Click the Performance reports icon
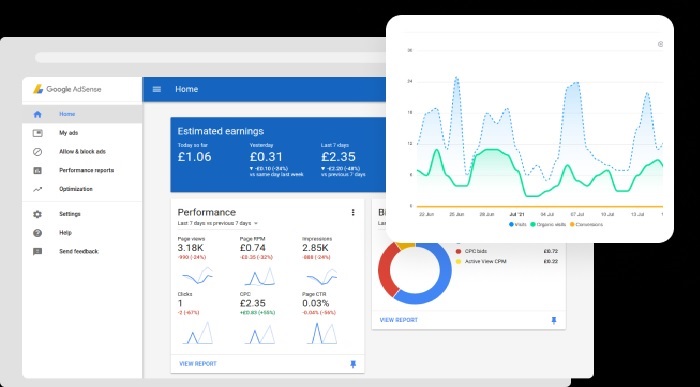 (x=38, y=171)
